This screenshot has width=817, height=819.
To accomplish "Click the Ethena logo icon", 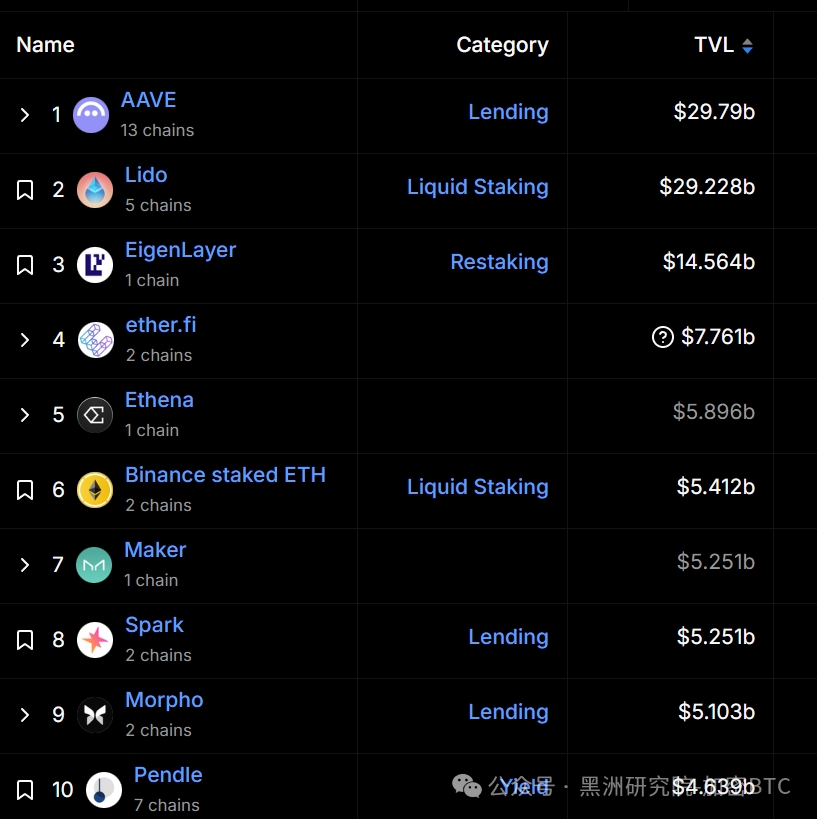I will coord(95,415).
